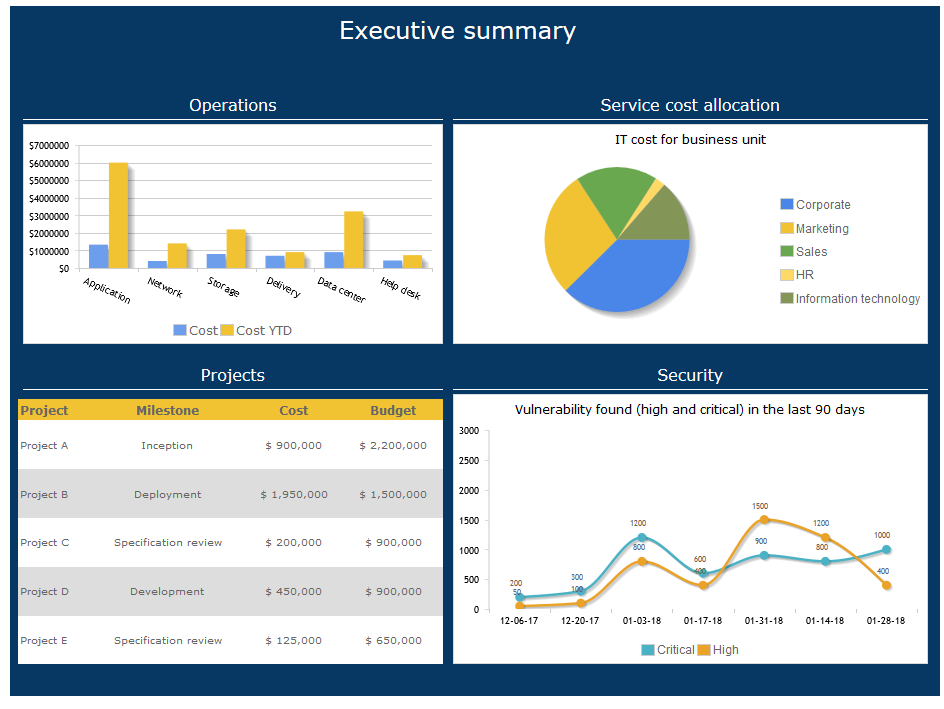This screenshot has width=944, height=709.
Task: Click the Data center Cost YTD bar
Action: tap(353, 240)
